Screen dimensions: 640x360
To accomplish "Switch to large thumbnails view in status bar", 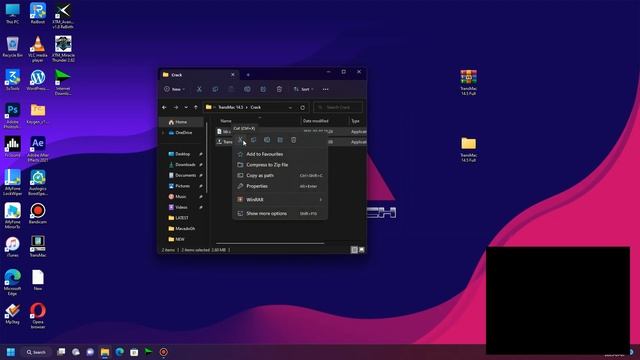I will tap(361, 250).
